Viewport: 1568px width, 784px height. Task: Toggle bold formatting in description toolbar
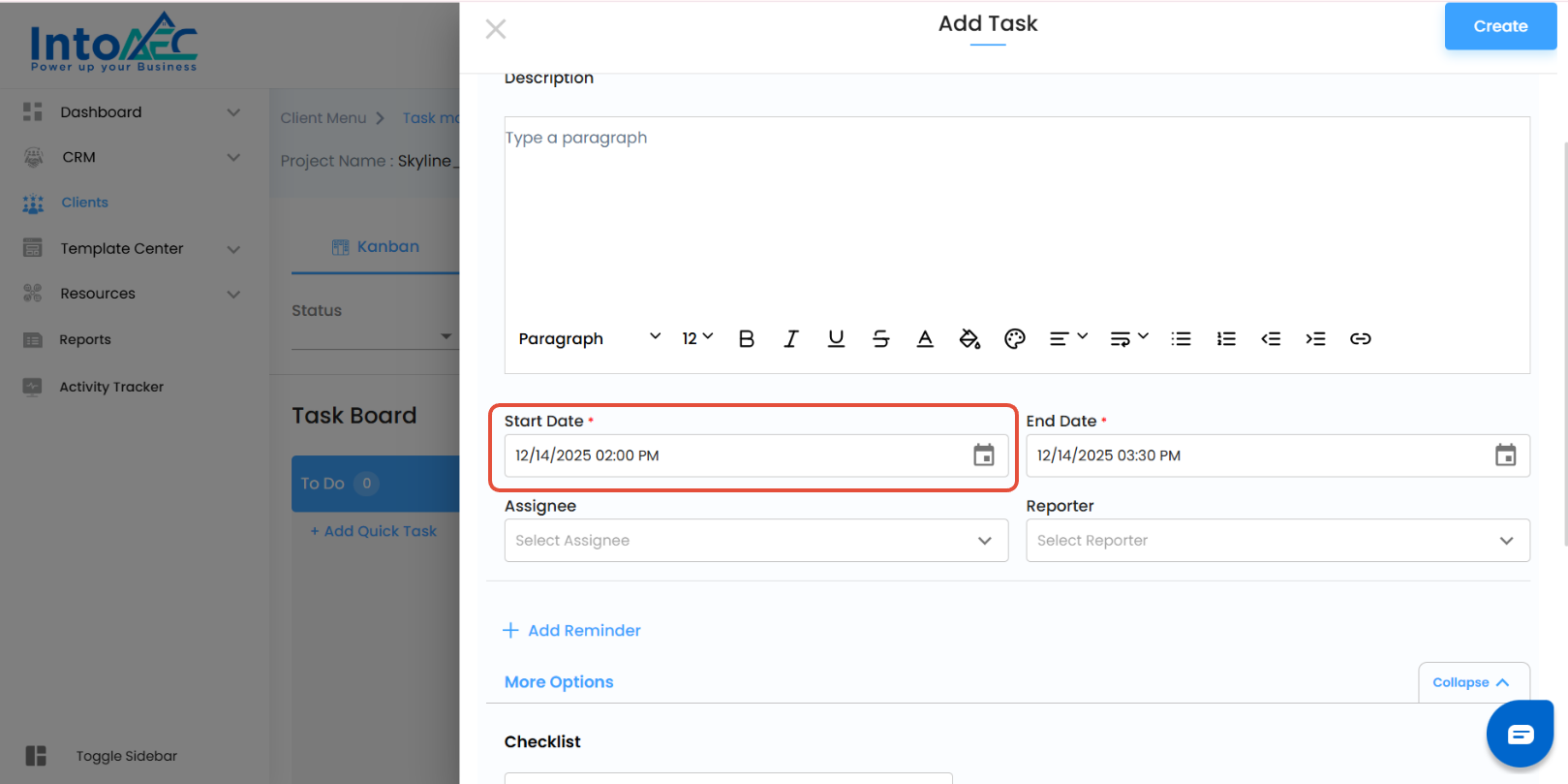[x=746, y=339]
